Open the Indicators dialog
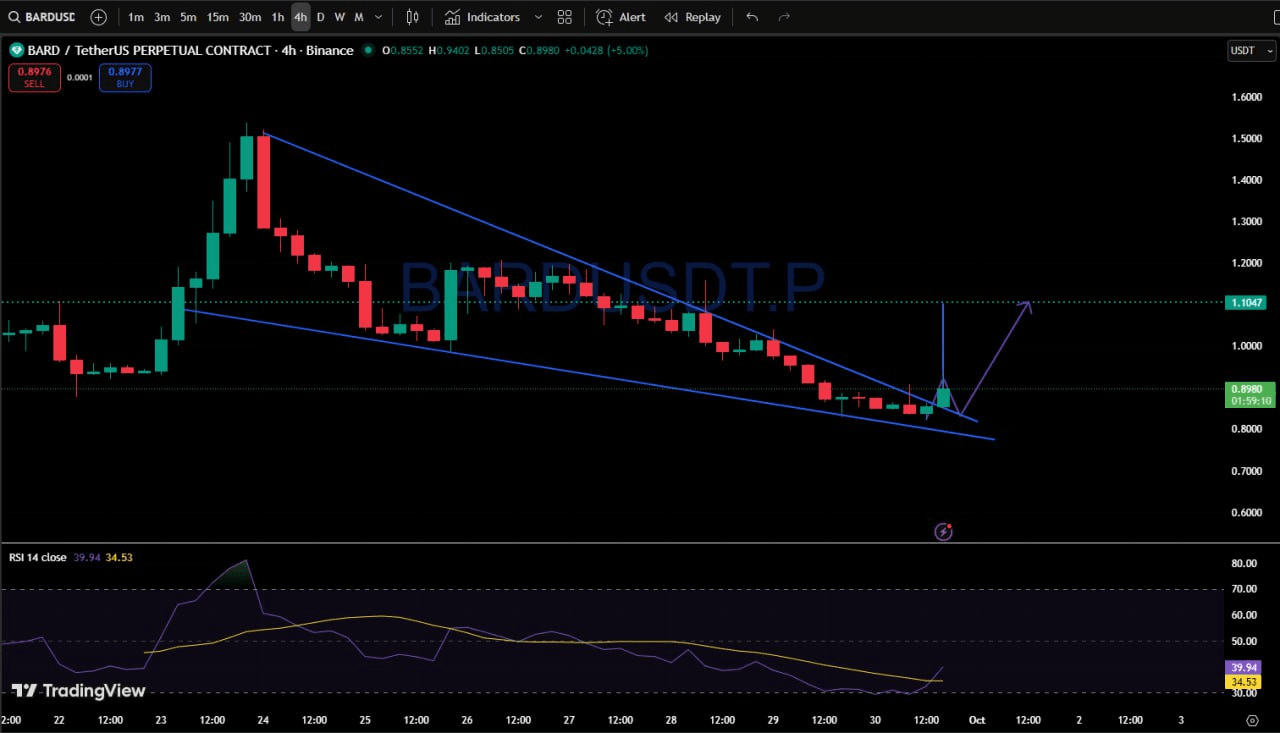The width and height of the screenshot is (1280, 733). pos(483,17)
